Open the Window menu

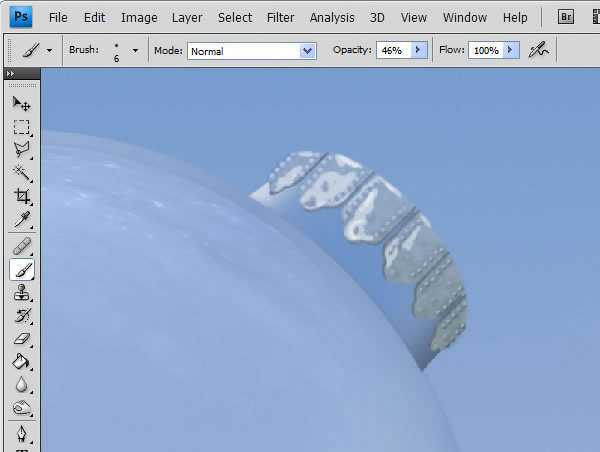[465, 18]
